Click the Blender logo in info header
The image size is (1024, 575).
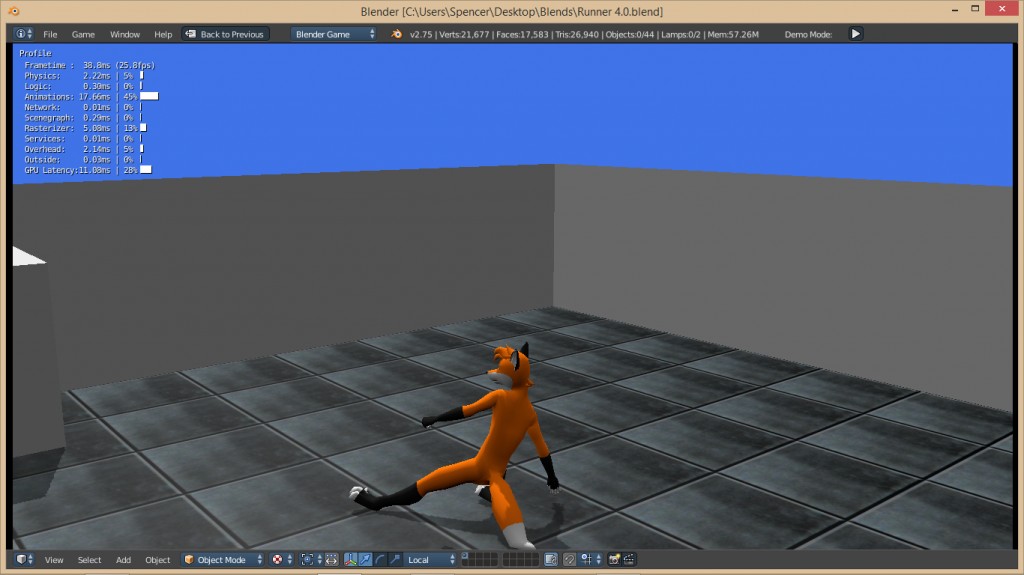click(396, 34)
